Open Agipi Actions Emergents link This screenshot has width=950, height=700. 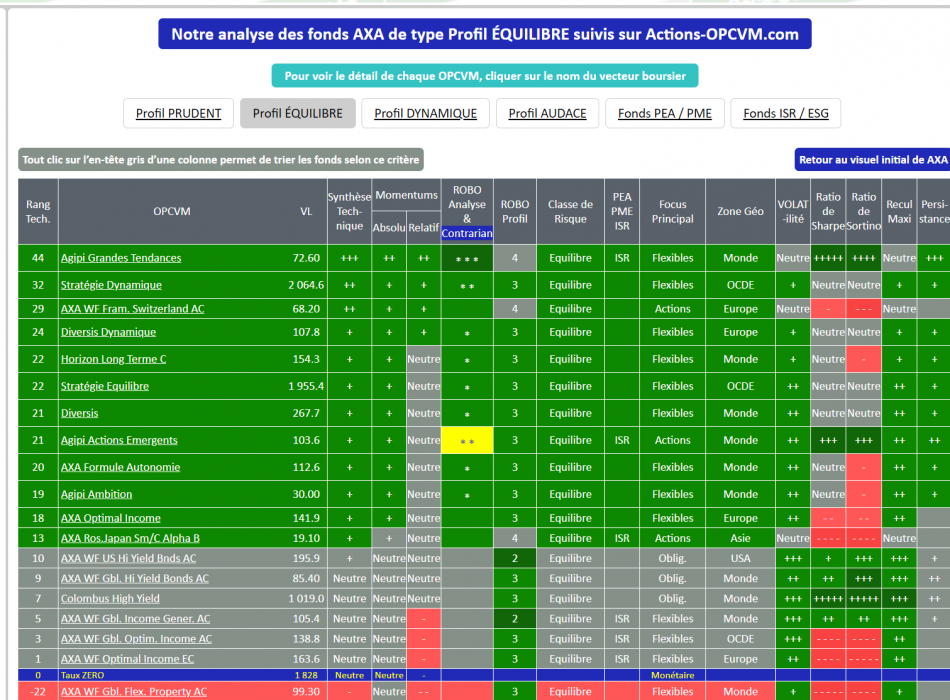pyautogui.click(x=119, y=440)
